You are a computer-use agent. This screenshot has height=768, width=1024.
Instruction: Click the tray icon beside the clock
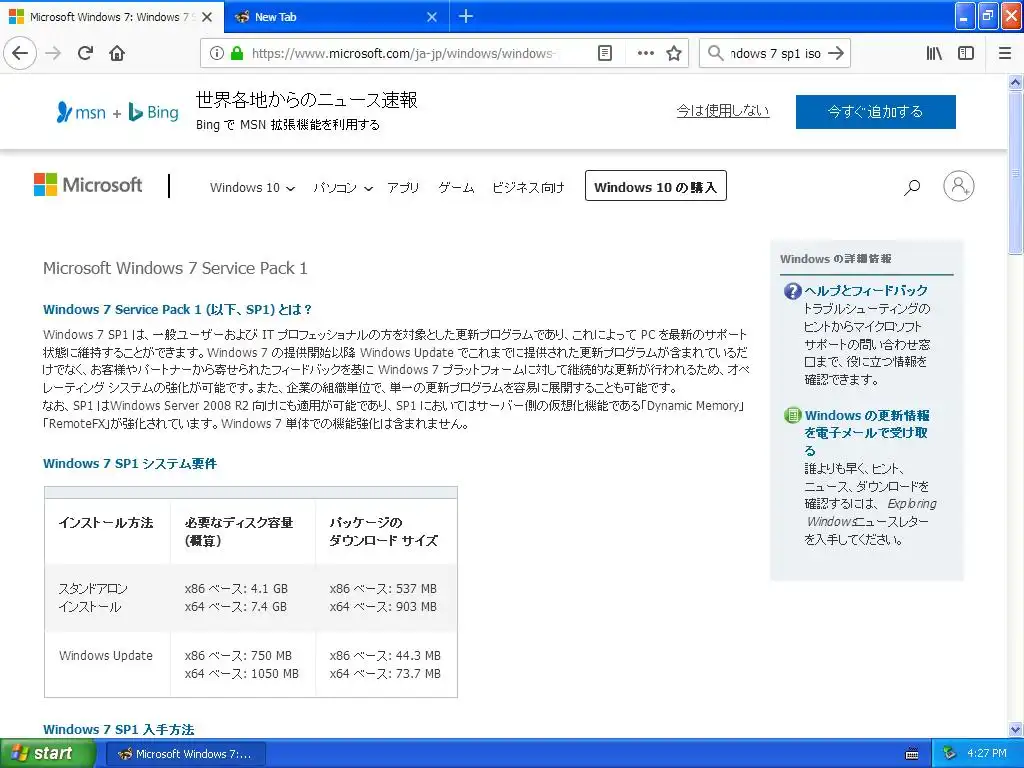pos(949,754)
